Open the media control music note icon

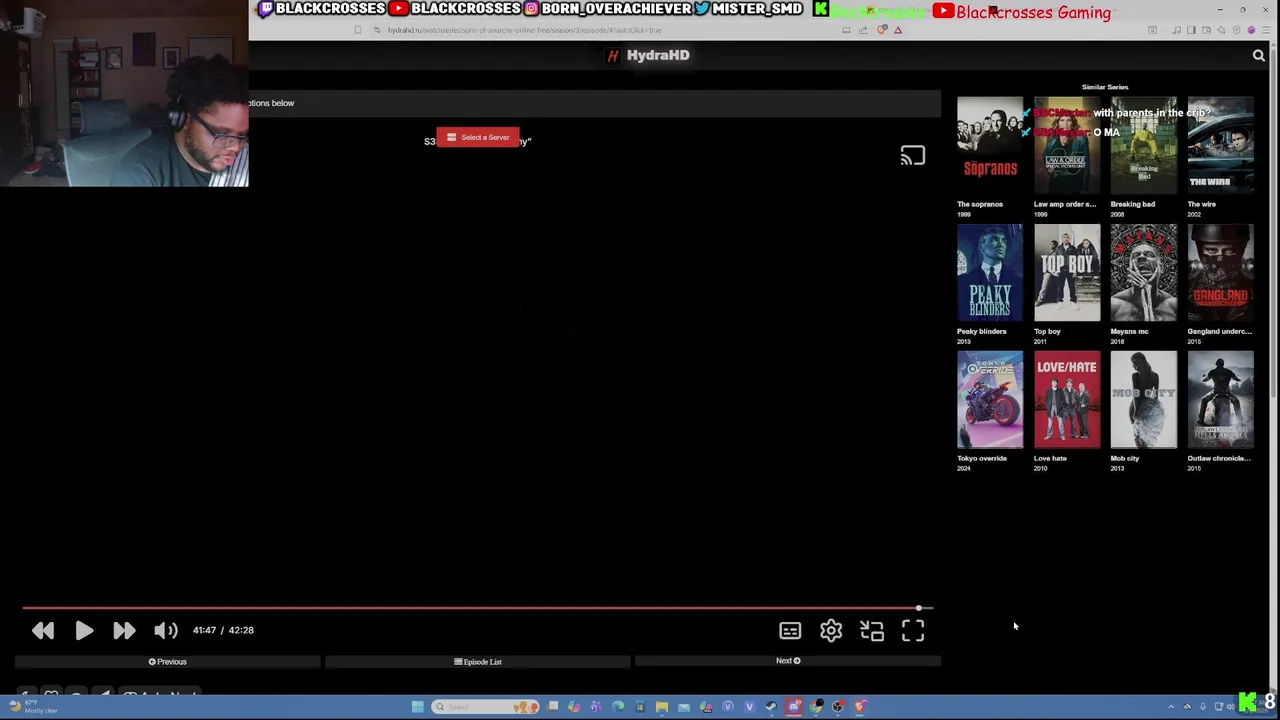pos(1176,30)
